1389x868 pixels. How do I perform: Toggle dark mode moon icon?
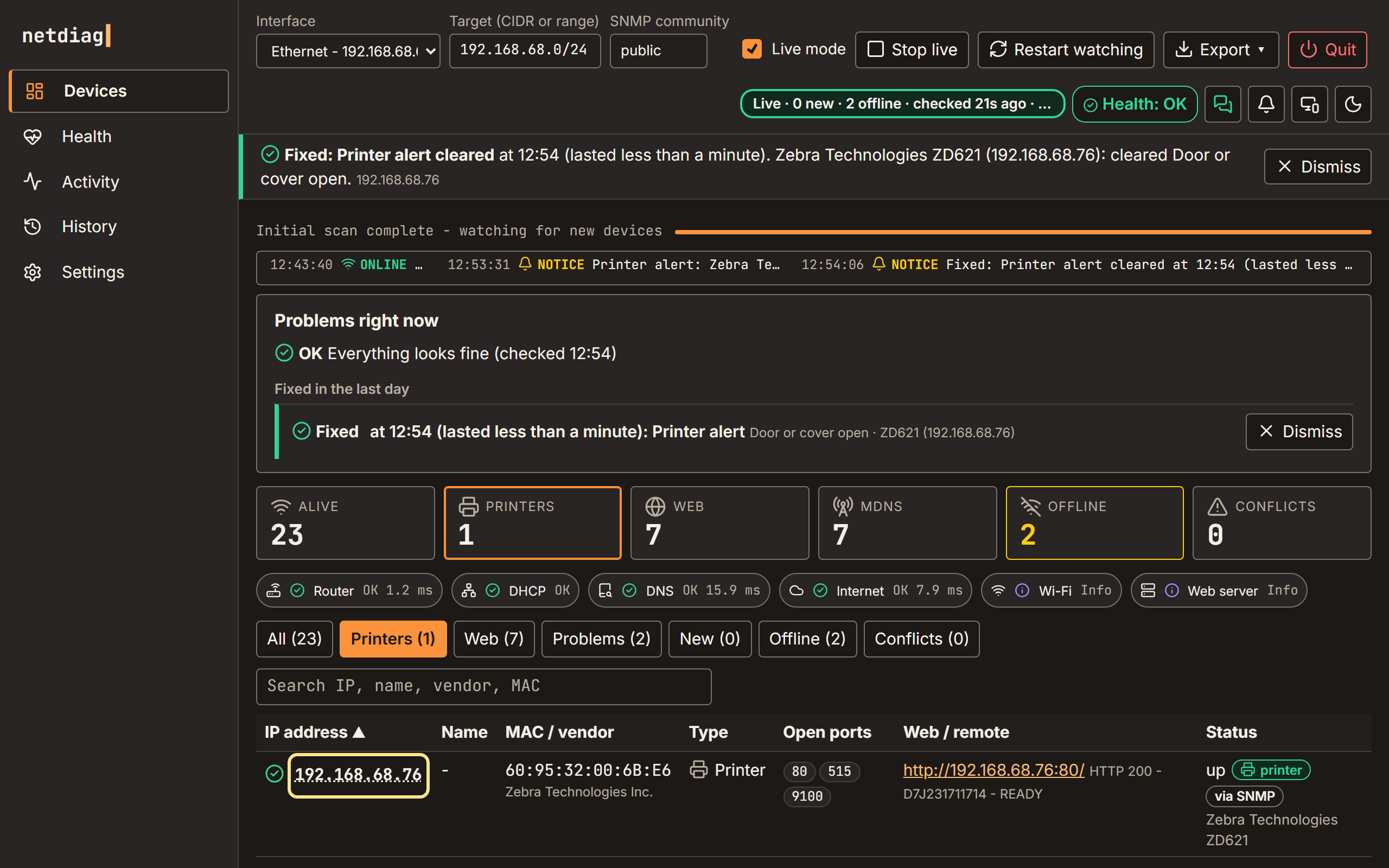pyautogui.click(x=1353, y=104)
